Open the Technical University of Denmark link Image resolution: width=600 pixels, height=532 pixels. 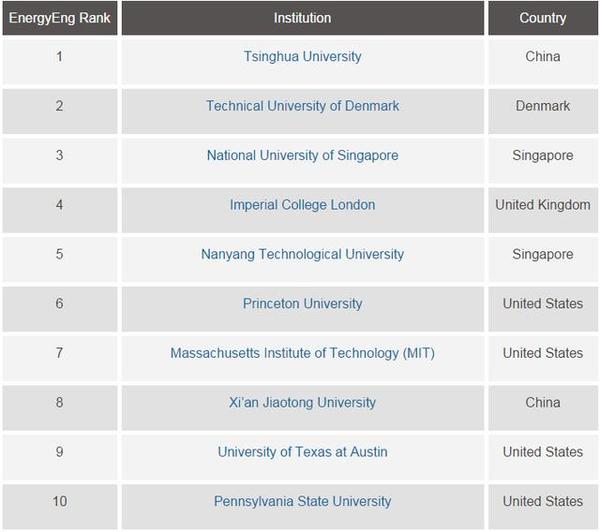(302, 106)
